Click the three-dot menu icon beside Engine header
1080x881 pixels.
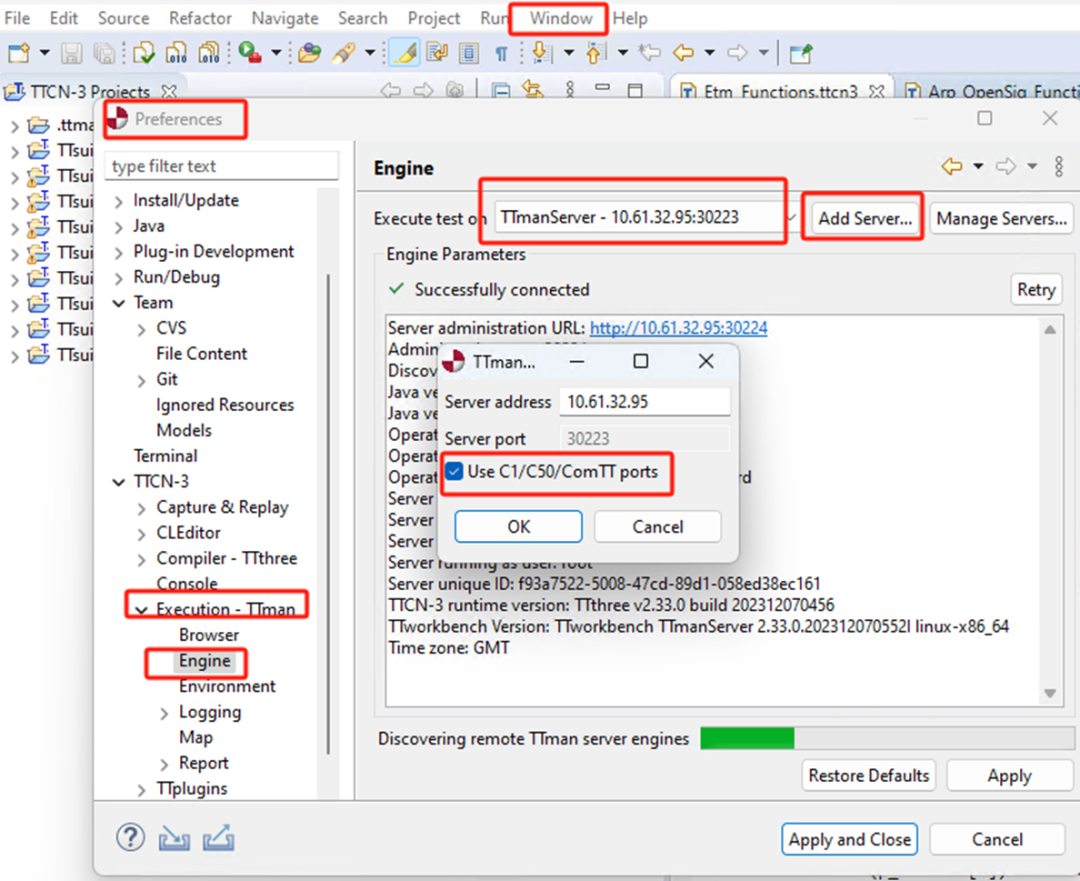pyautogui.click(x=1059, y=166)
